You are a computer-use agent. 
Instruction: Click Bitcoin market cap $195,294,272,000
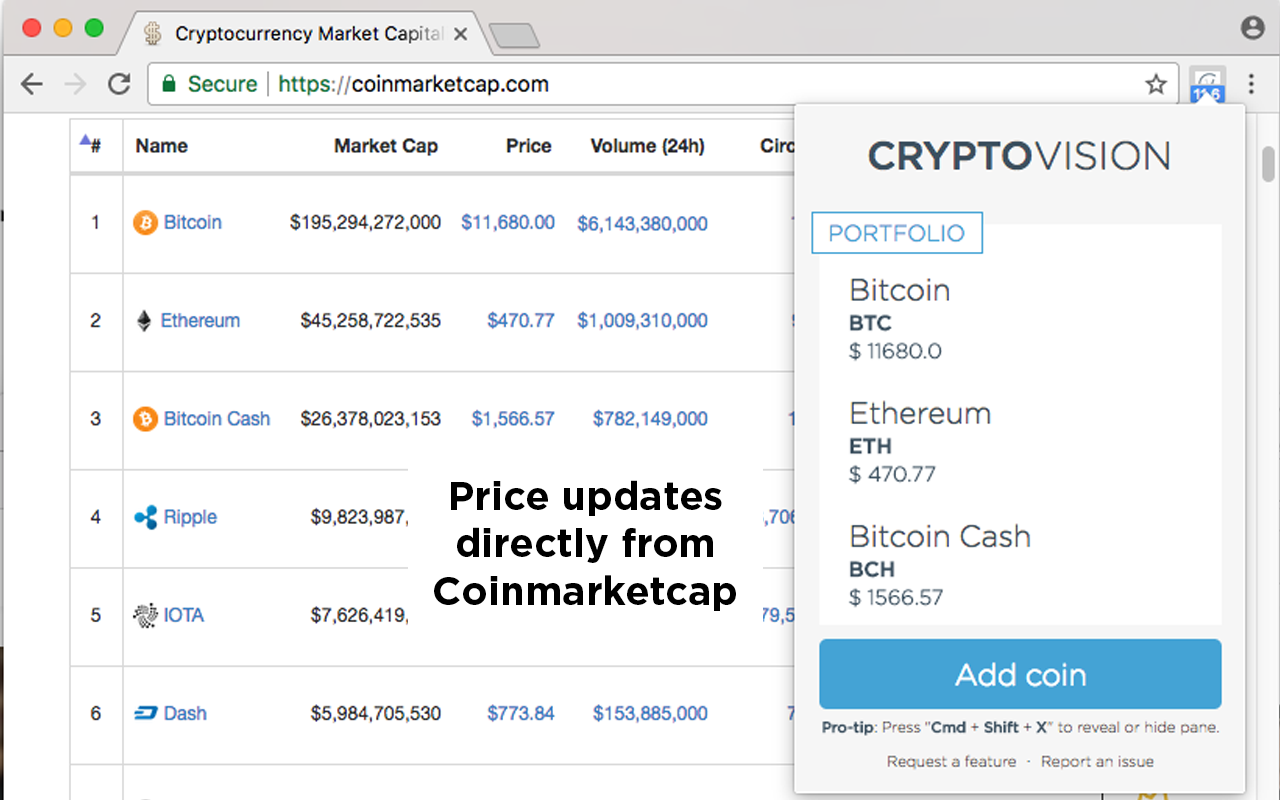click(x=365, y=222)
